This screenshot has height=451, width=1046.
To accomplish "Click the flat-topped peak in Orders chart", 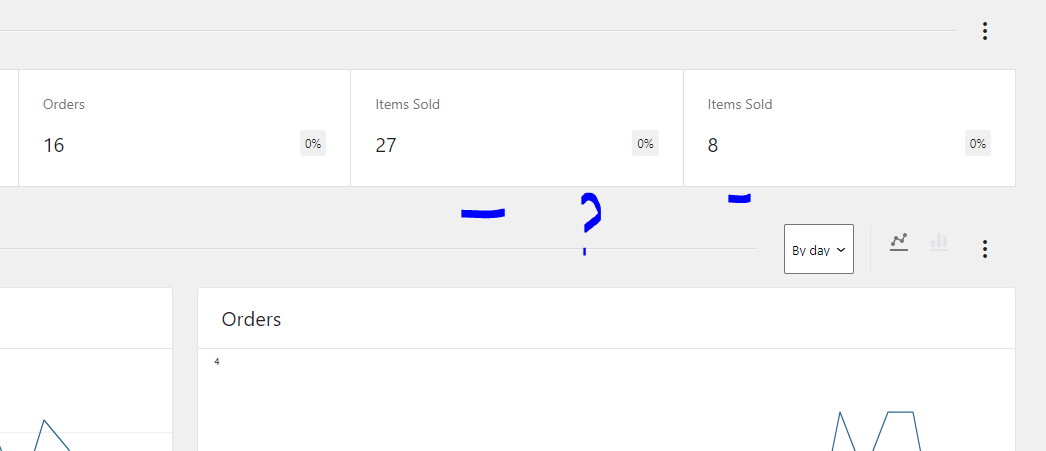I will [x=900, y=412].
